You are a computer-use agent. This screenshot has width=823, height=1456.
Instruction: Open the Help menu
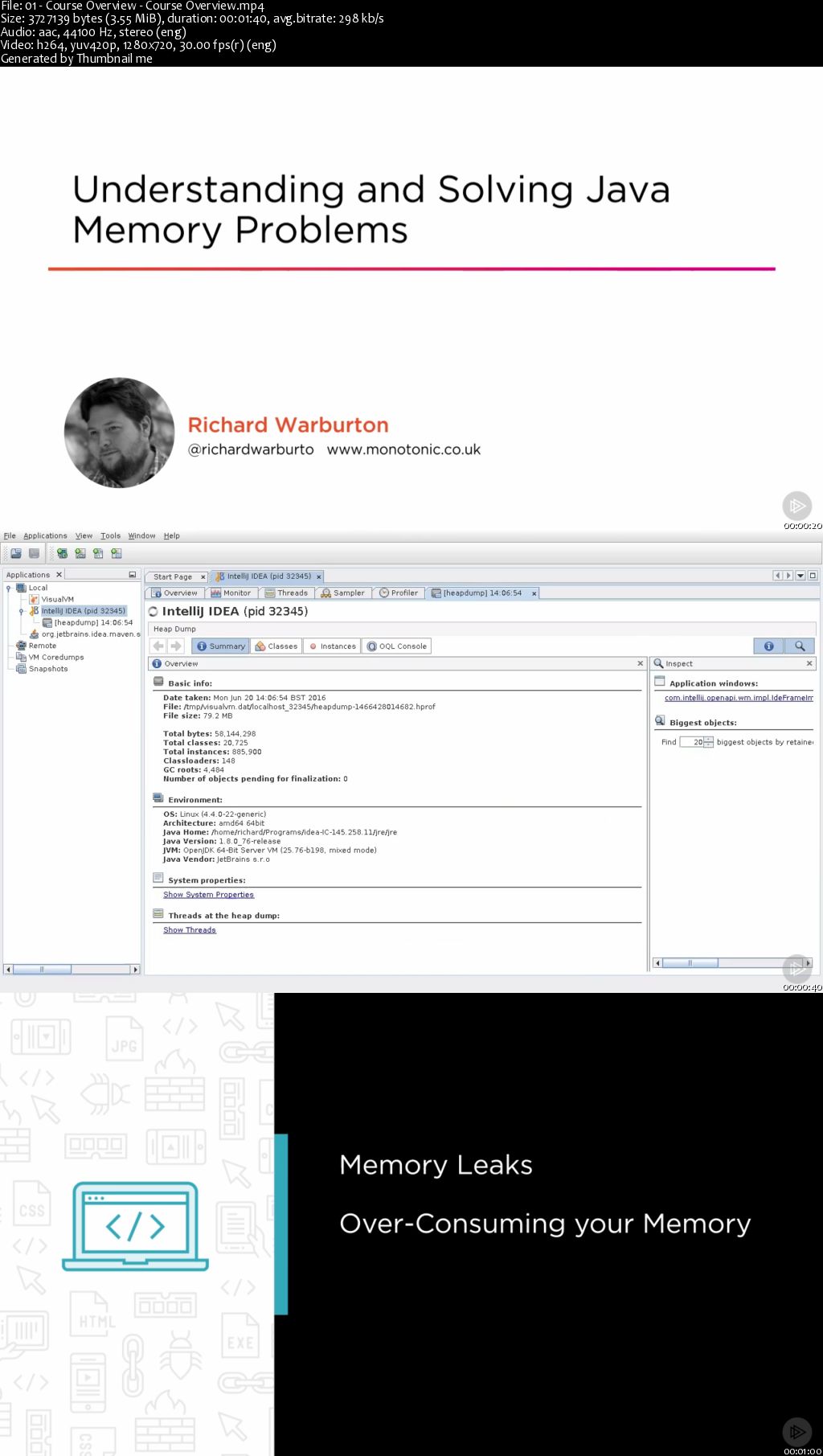[x=172, y=535]
